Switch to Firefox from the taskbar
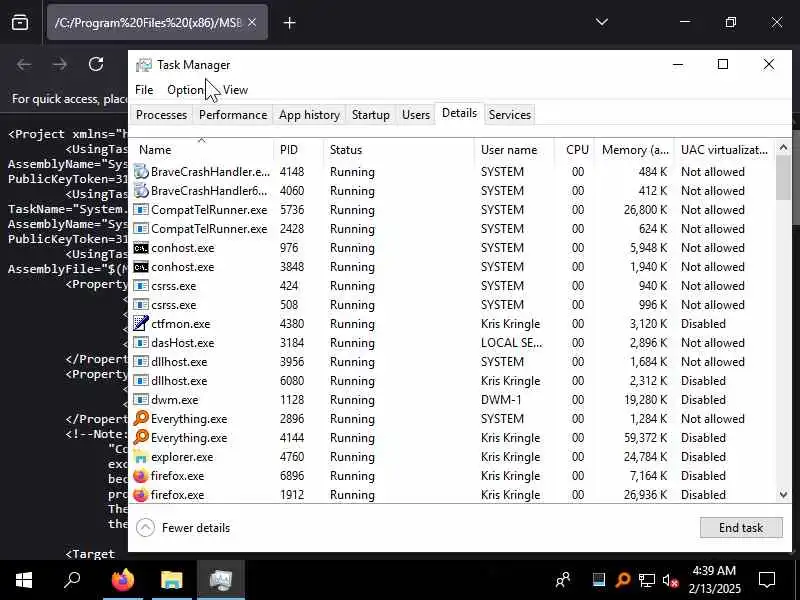The height and width of the screenshot is (600, 800). (123, 580)
